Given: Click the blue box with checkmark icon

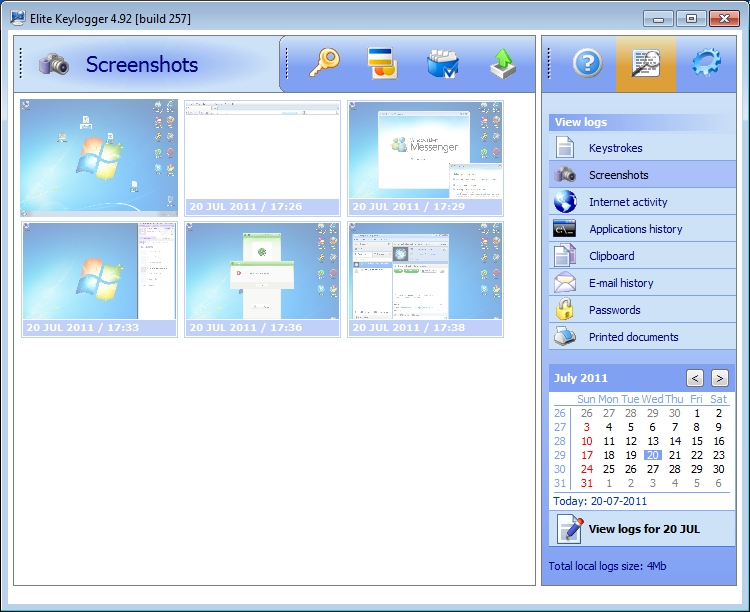Looking at the screenshot, I should click(441, 64).
